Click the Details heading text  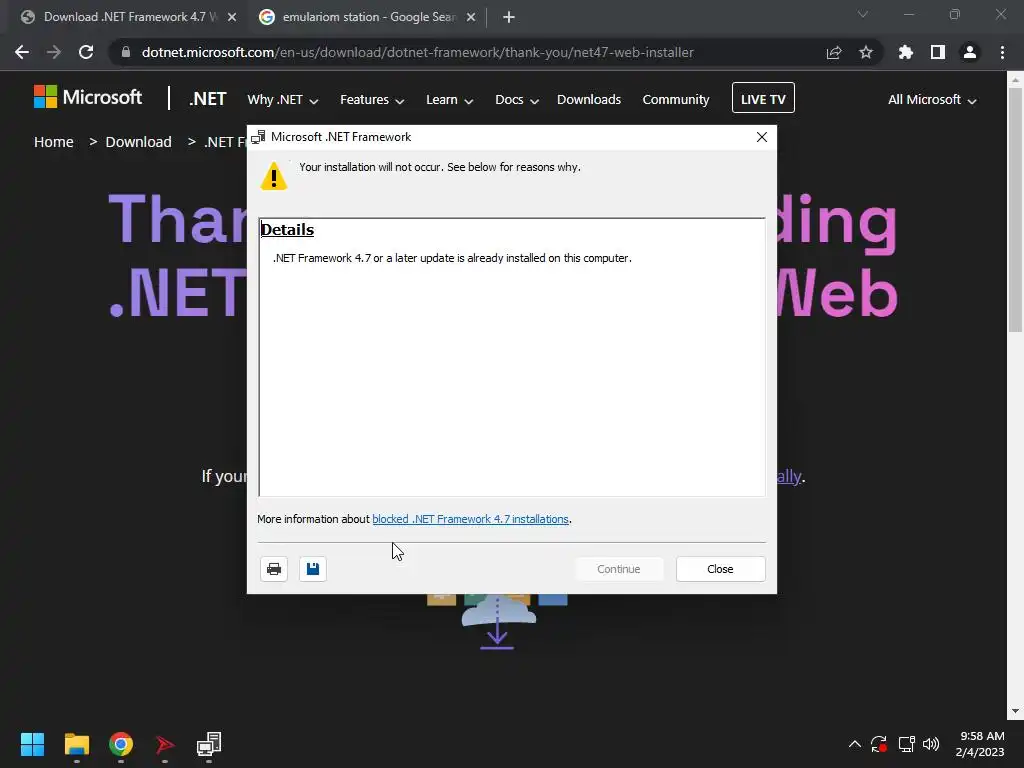click(287, 230)
